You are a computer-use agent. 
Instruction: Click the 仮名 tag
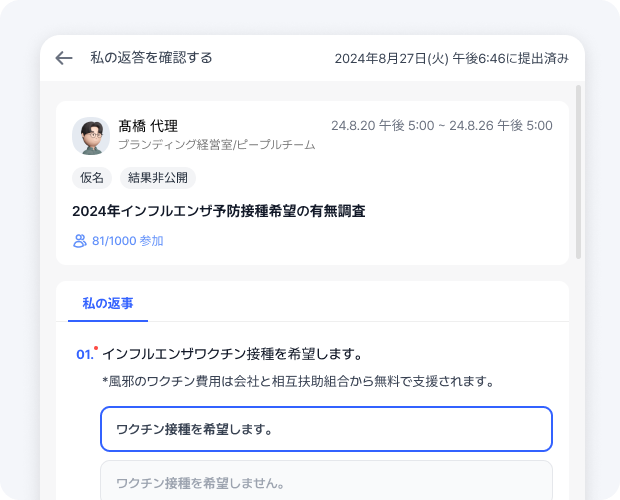click(x=91, y=178)
